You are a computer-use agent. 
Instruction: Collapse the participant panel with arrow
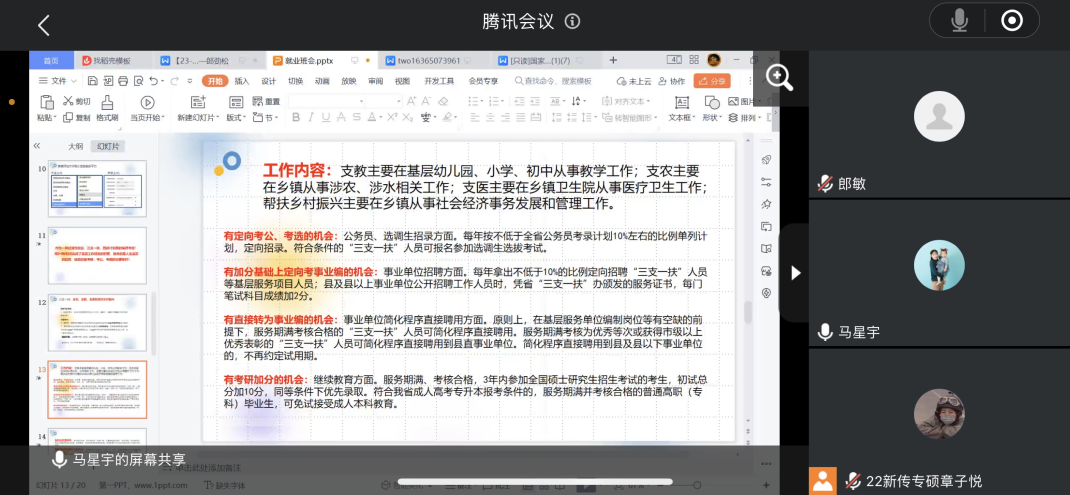point(795,272)
